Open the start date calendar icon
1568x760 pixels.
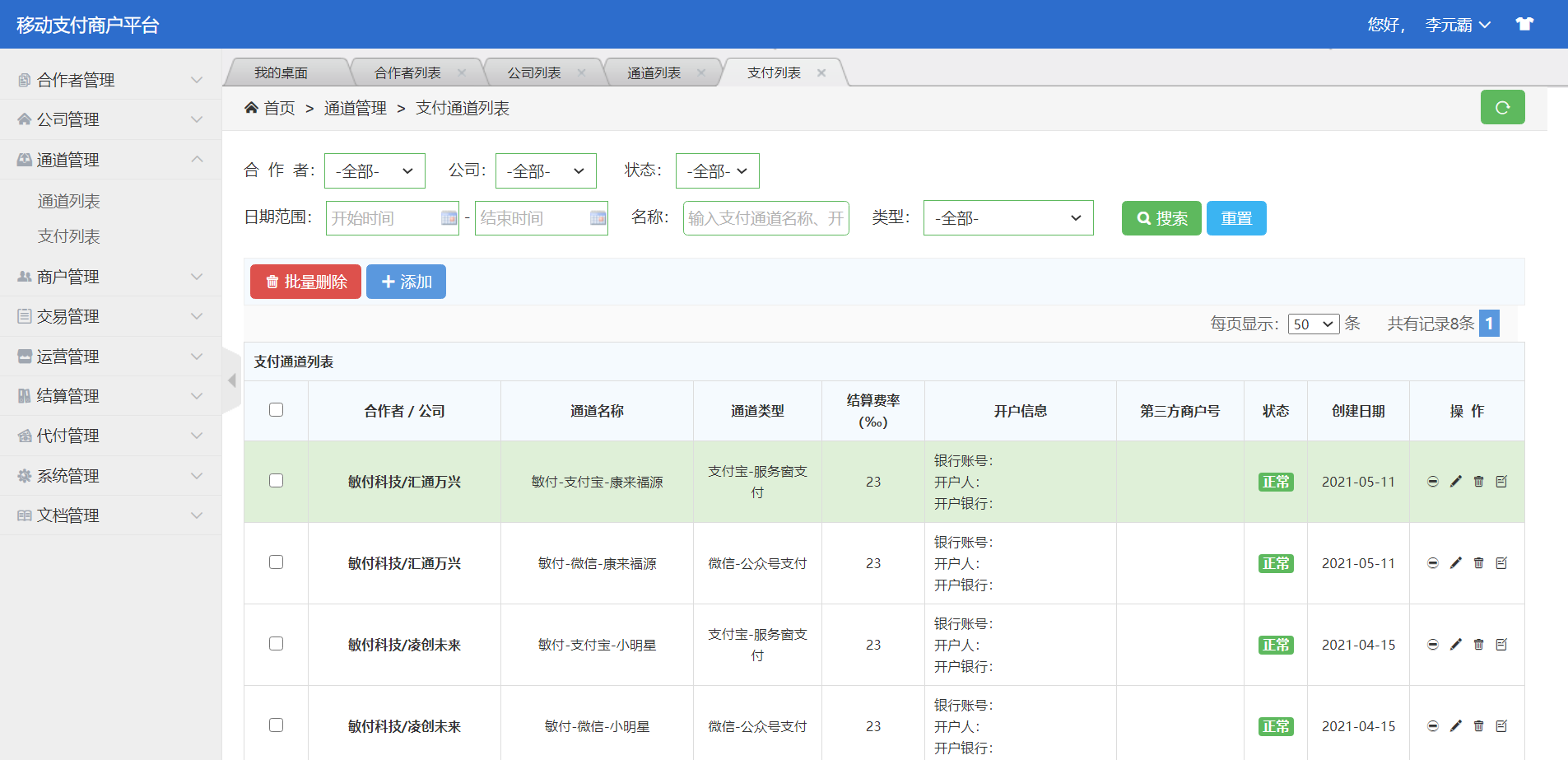tap(449, 218)
